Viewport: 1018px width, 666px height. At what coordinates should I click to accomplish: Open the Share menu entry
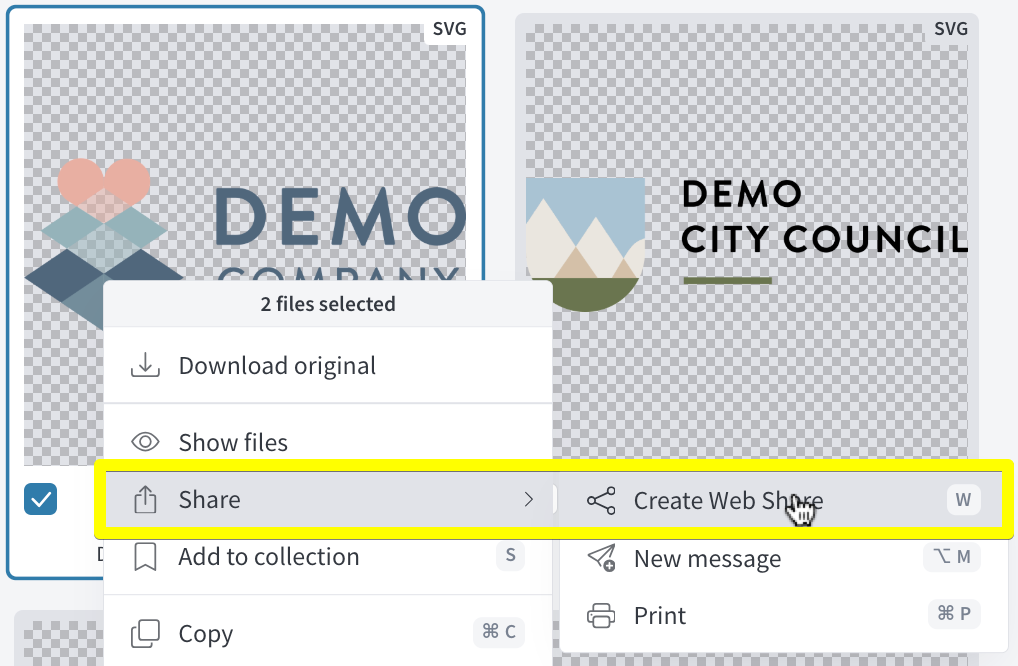(x=328, y=500)
